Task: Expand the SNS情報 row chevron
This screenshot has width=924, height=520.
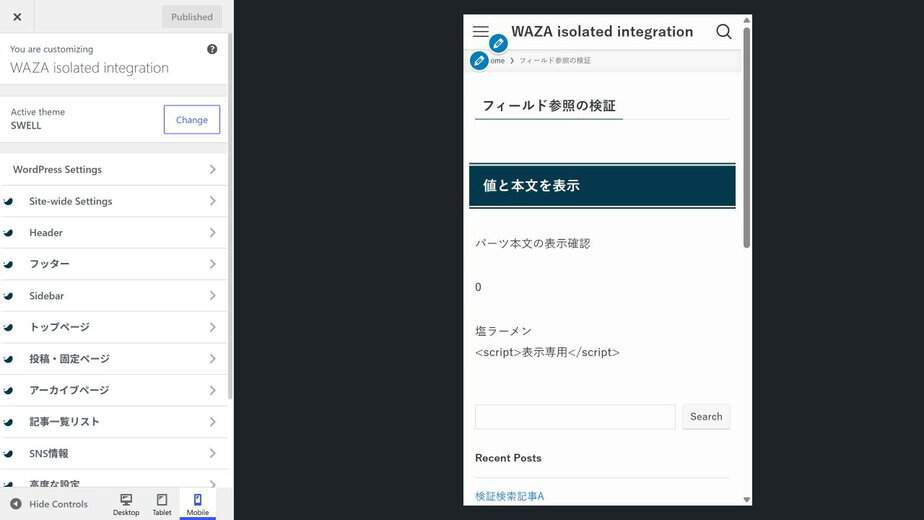Action: point(212,453)
